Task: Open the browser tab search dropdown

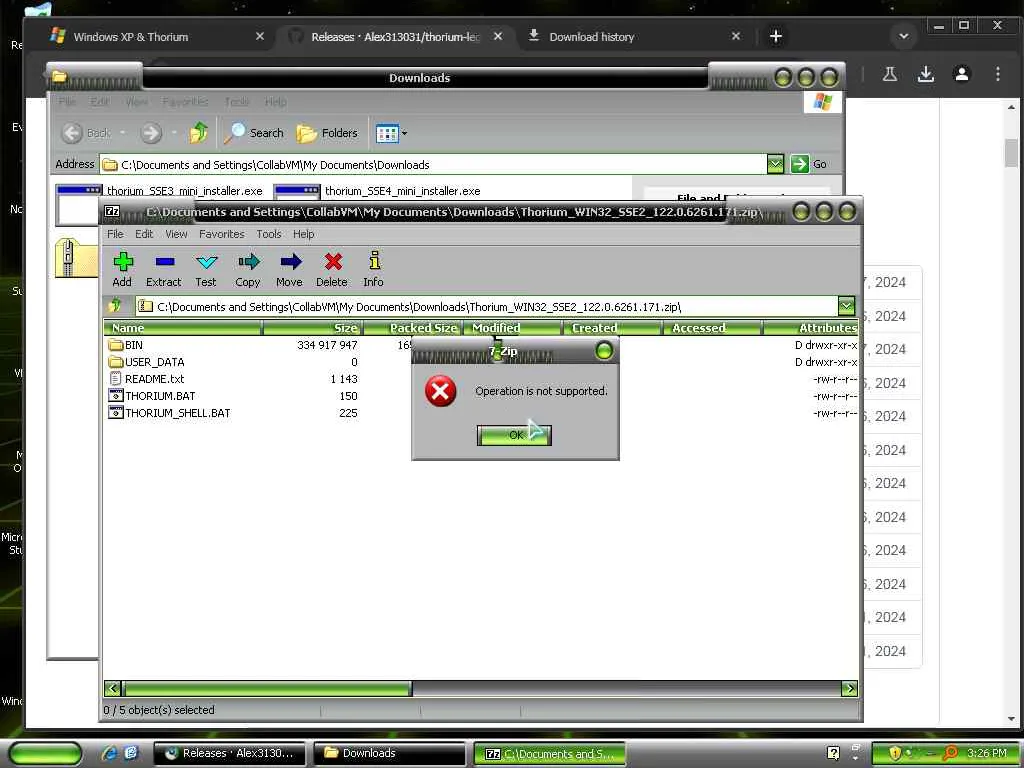Action: click(x=904, y=37)
